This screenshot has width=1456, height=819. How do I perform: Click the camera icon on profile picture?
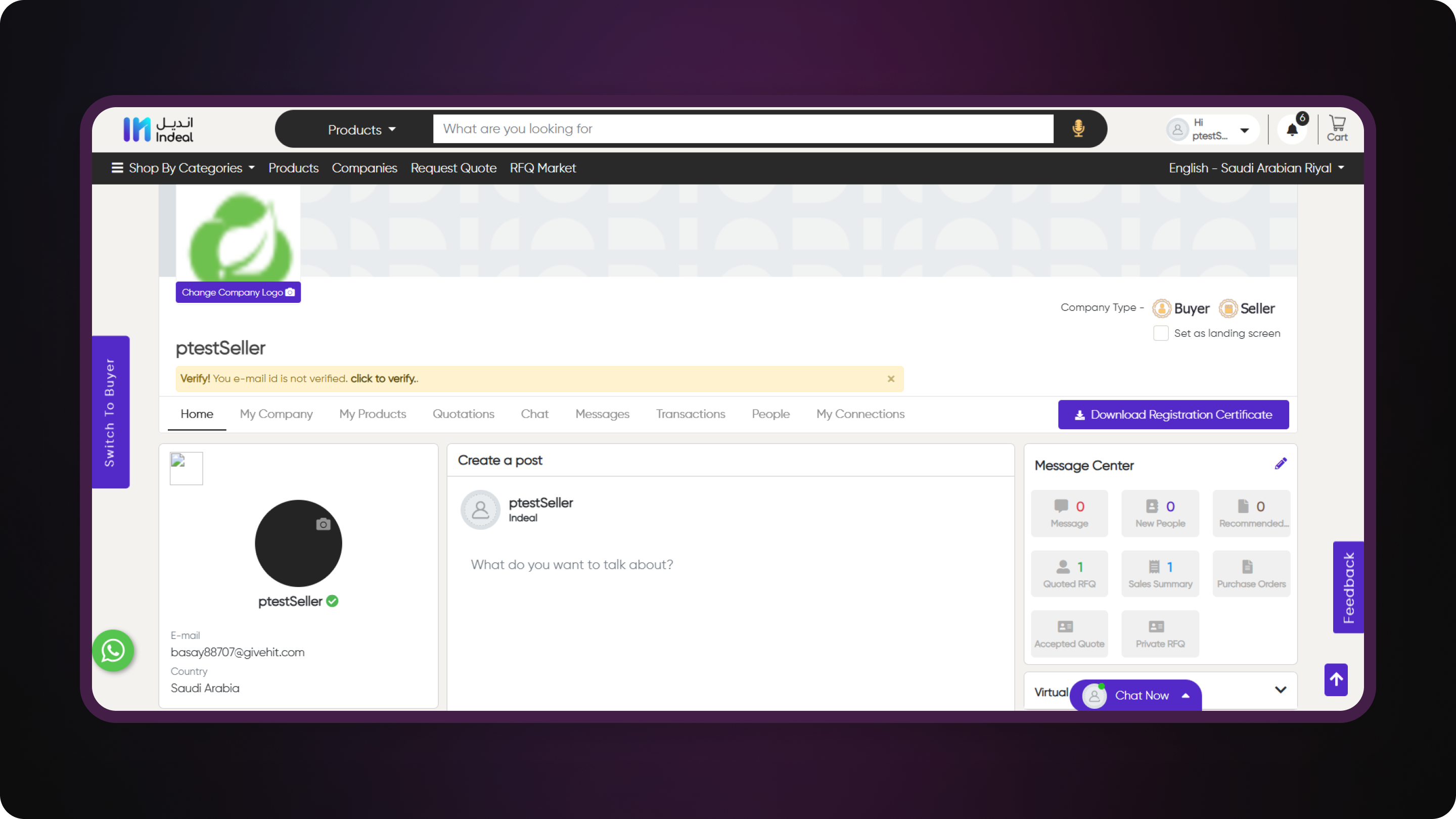323,525
